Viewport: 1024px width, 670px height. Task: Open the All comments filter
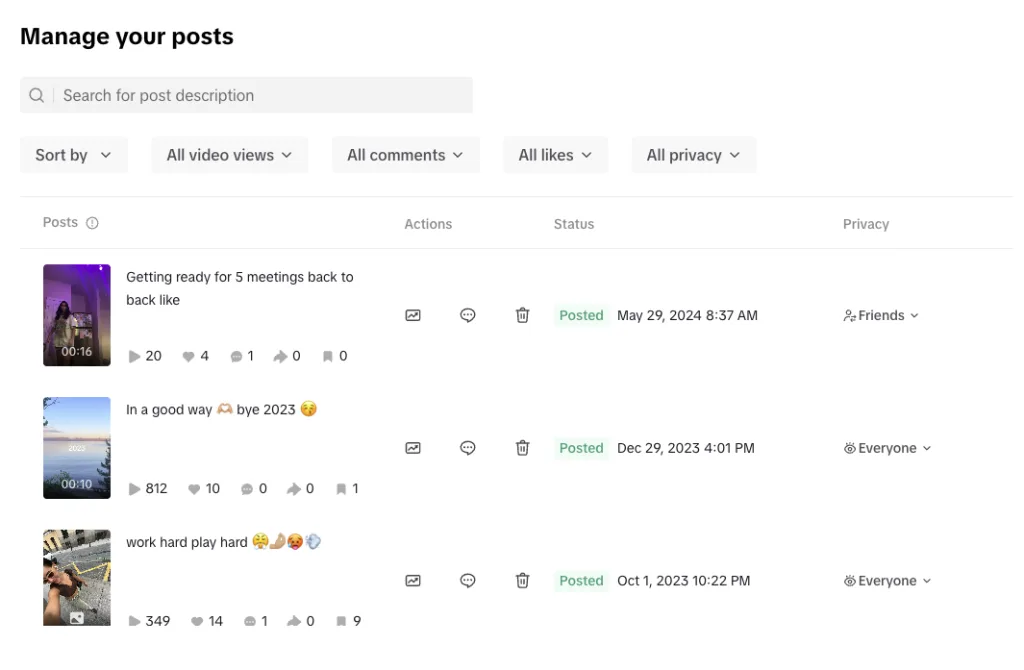click(x=406, y=155)
